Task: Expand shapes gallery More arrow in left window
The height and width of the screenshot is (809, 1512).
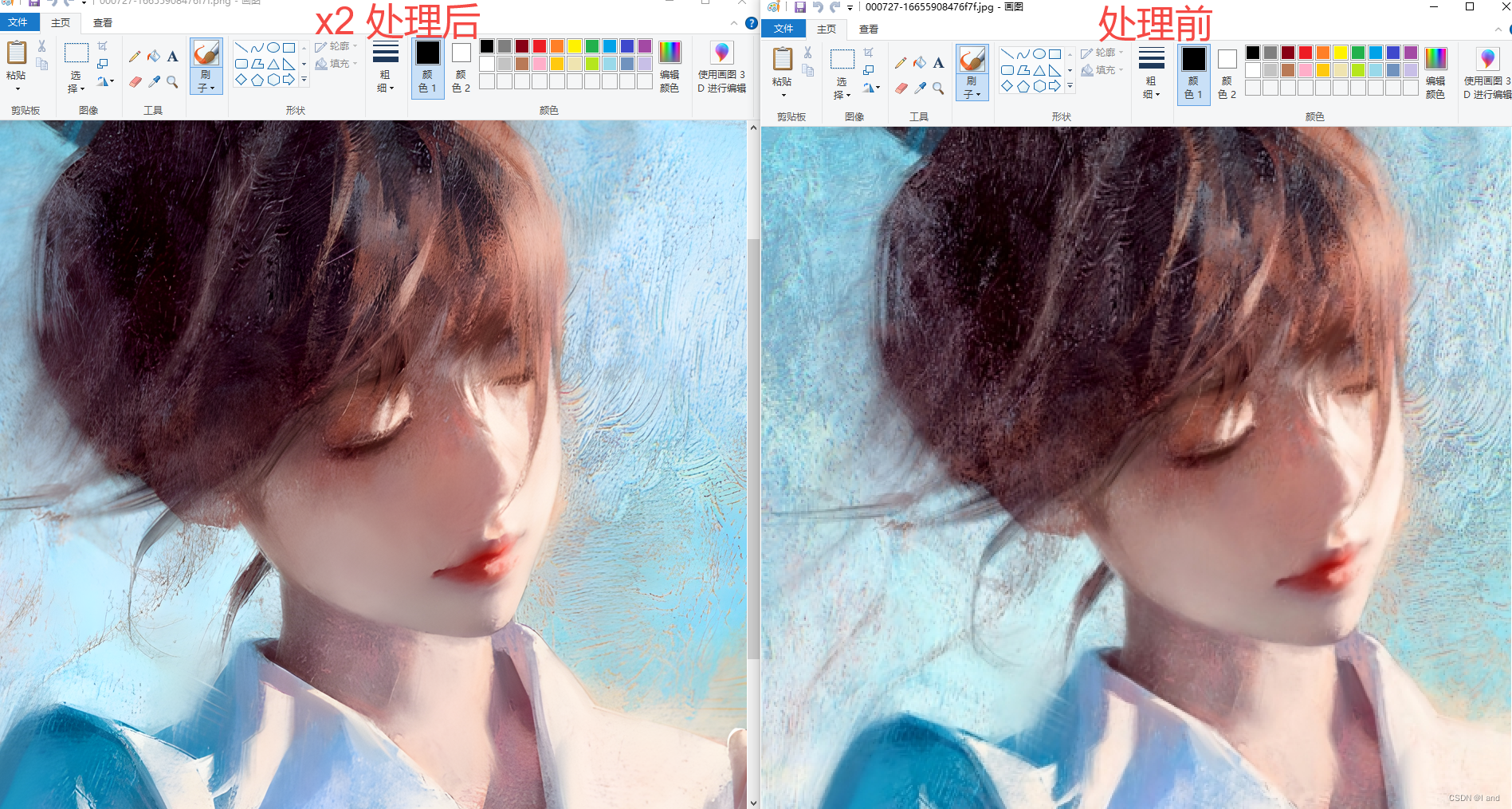Action: coord(304,80)
